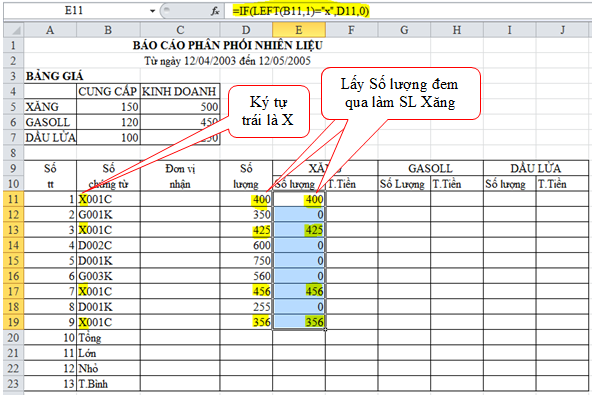Select column E header

[x=299, y=30]
